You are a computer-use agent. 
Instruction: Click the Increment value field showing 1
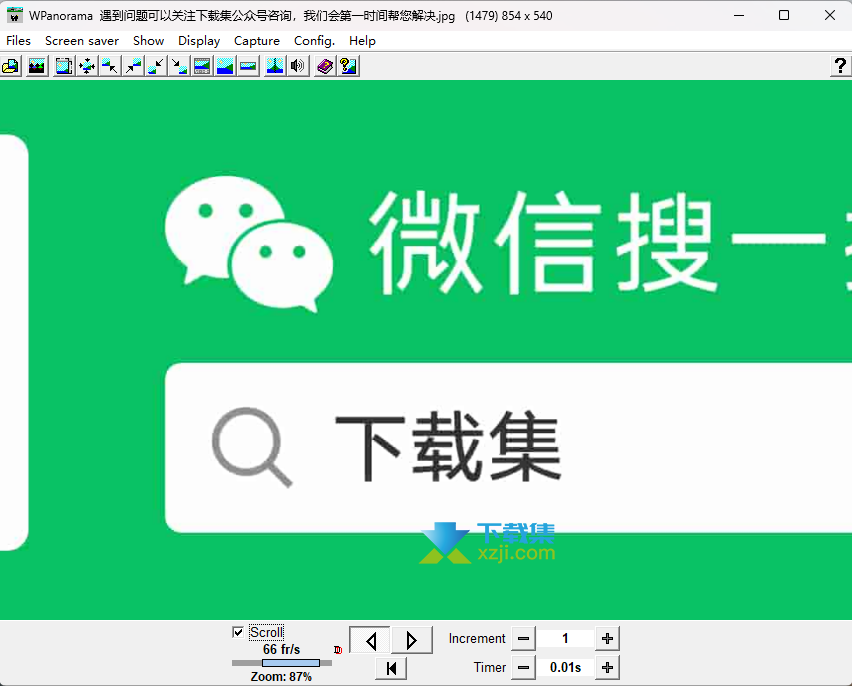(x=565, y=639)
